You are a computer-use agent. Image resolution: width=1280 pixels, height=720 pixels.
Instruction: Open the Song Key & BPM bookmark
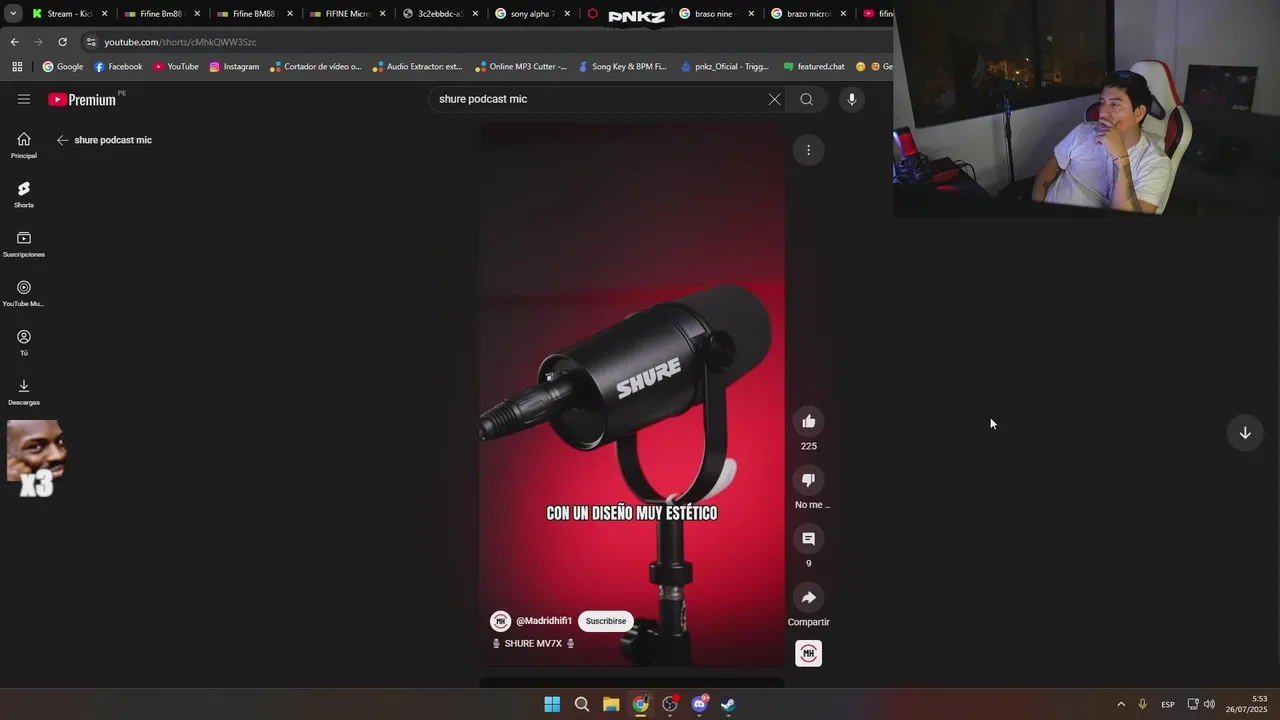coord(622,67)
